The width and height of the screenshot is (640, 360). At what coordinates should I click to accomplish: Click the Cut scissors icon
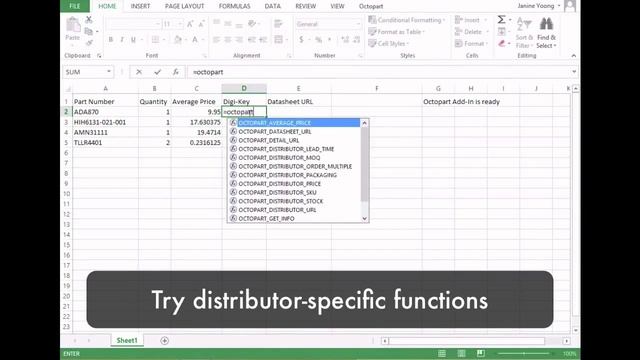[x=89, y=19]
